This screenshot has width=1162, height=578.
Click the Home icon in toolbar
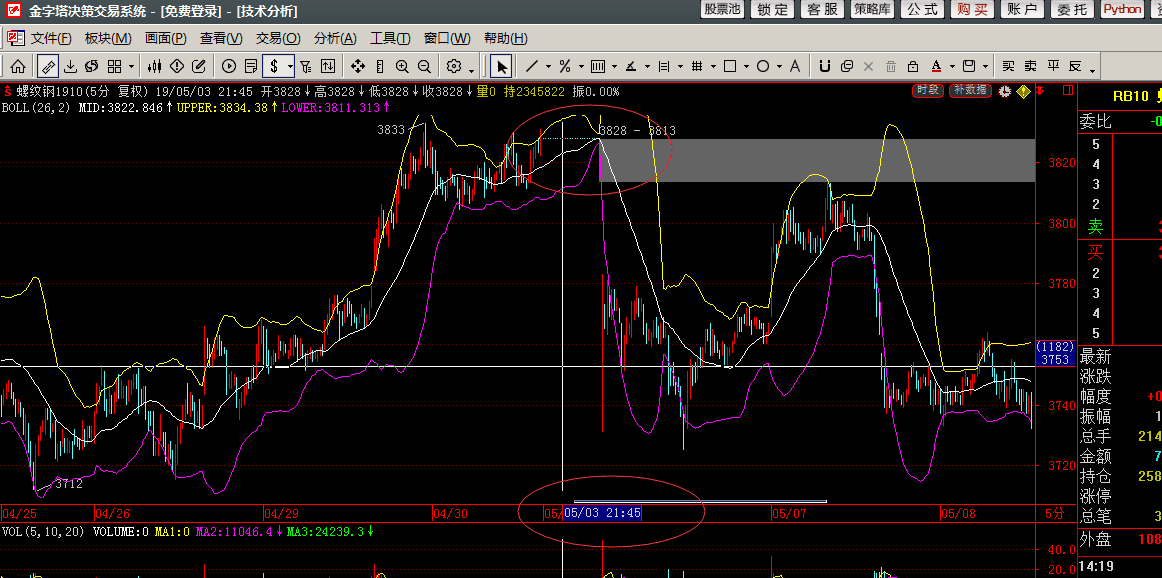coord(18,67)
